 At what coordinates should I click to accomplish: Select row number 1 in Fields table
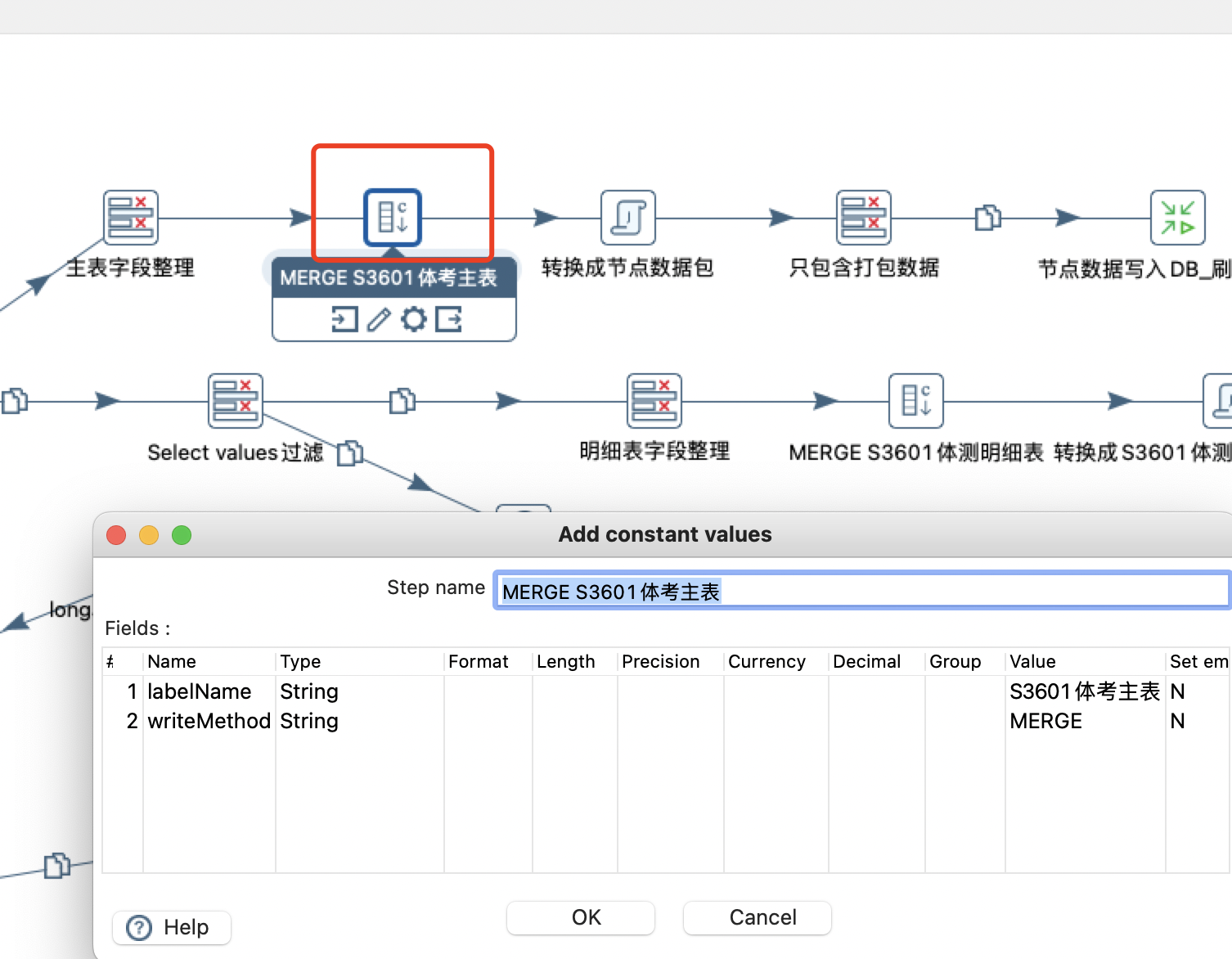(124, 691)
